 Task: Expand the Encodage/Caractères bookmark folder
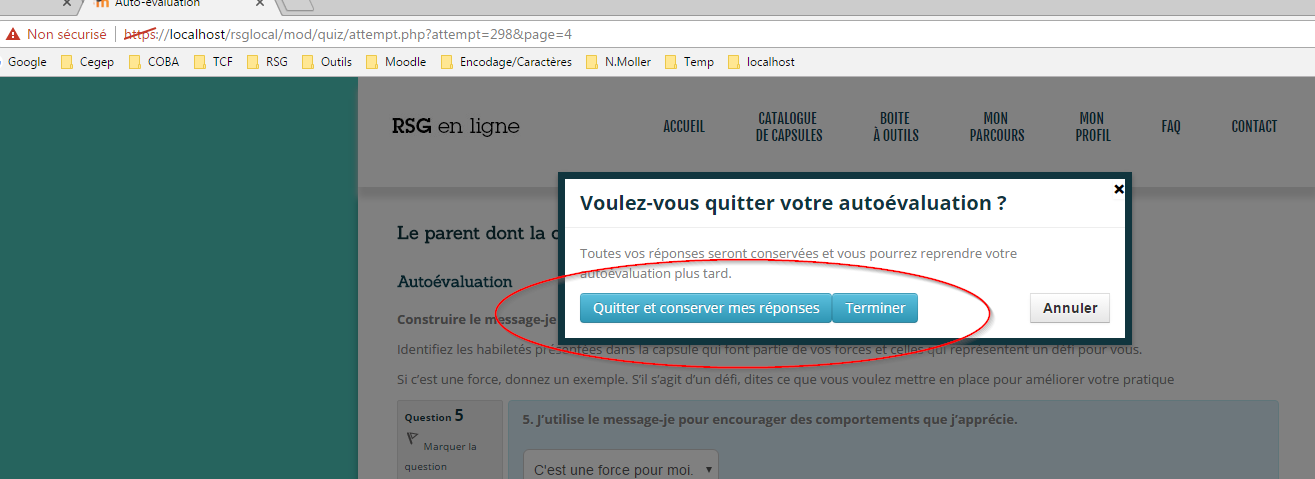[506, 62]
